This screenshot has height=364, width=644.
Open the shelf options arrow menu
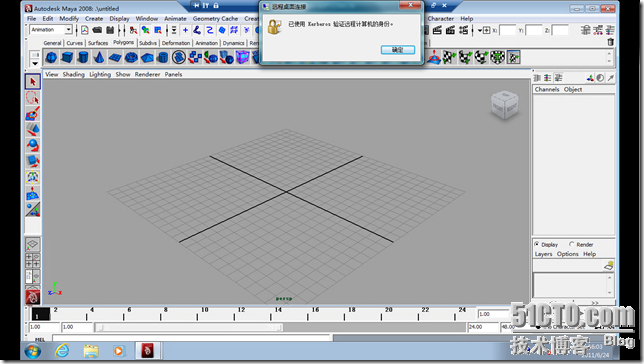(35, 63)
